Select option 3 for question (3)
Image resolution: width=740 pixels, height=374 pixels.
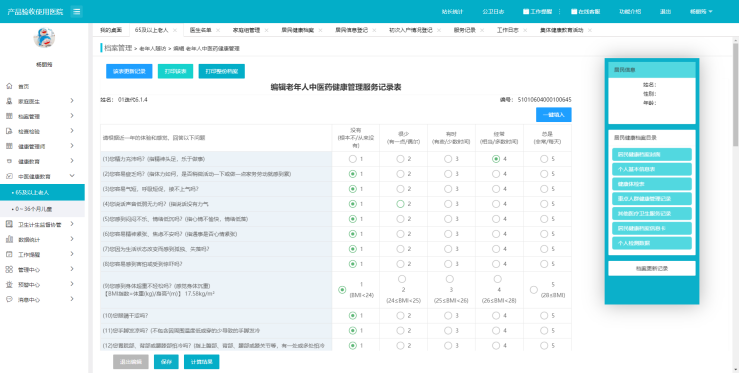coord(448,189)
